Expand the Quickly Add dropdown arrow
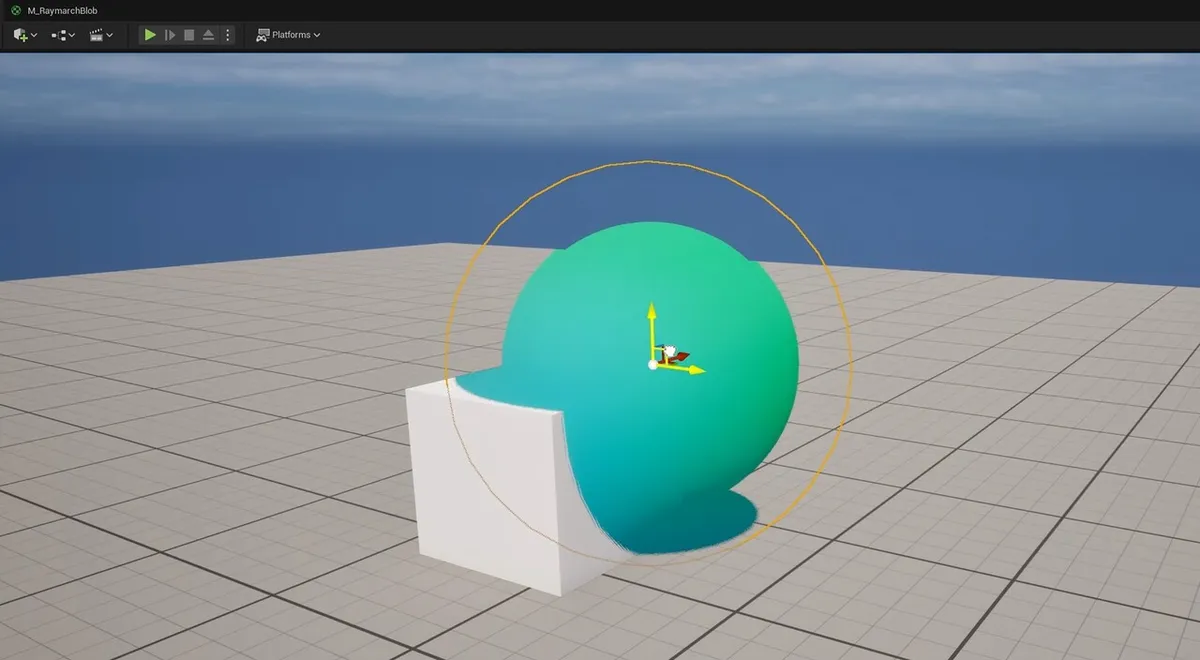 33,34
